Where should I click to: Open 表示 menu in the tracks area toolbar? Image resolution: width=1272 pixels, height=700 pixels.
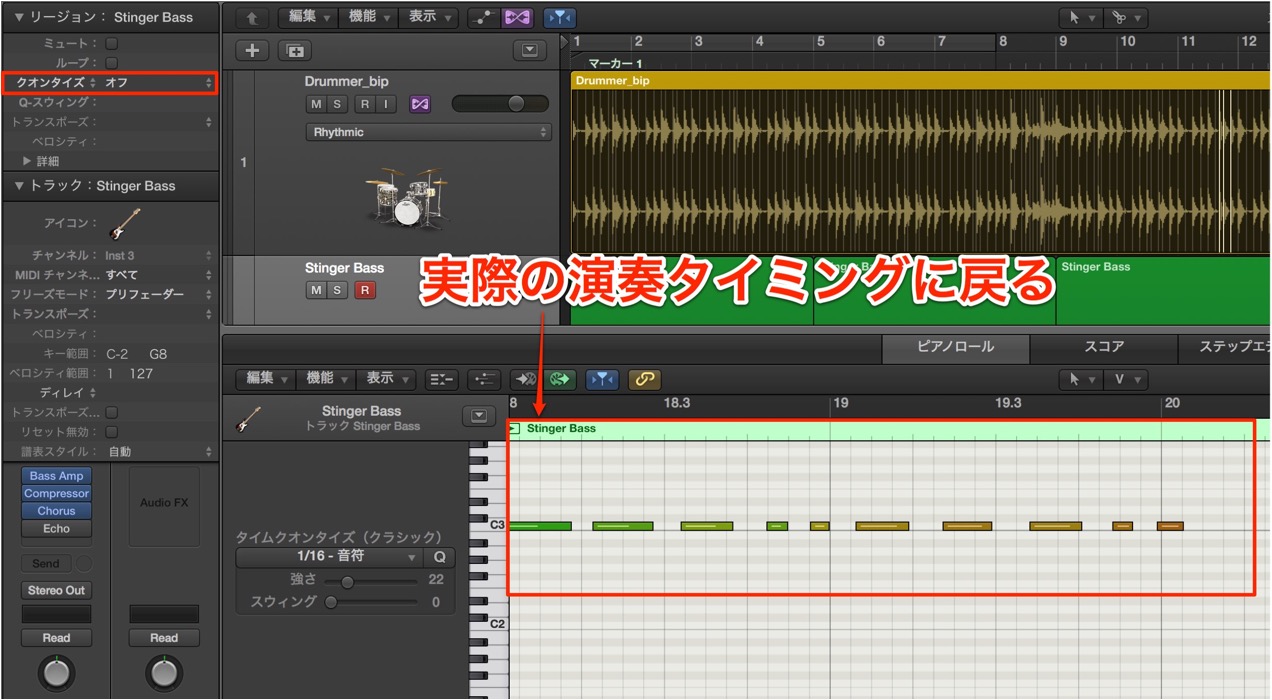[x=429, y=17]
